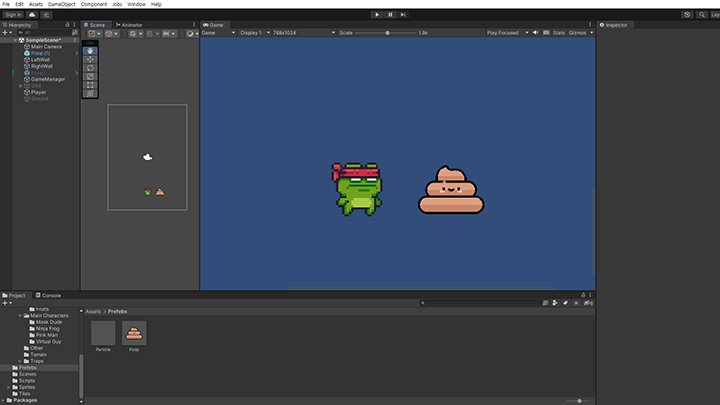
Task: Click the Sign in button
Action: click(x=13, y=15)
